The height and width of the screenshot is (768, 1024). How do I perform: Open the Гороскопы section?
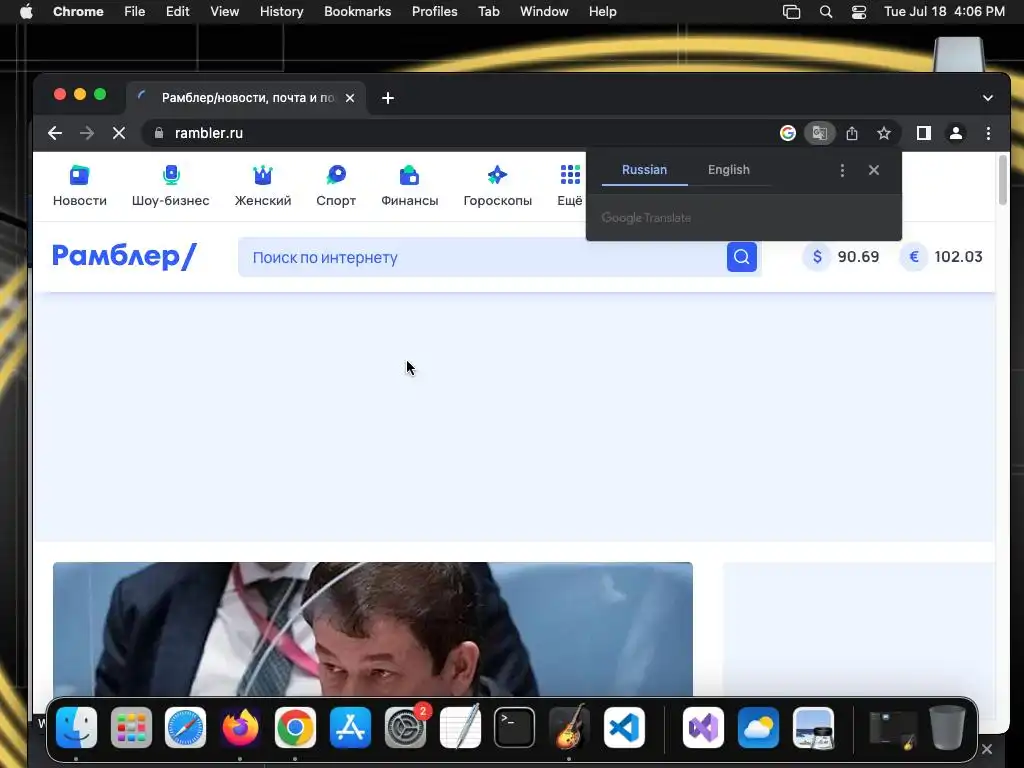498,186
